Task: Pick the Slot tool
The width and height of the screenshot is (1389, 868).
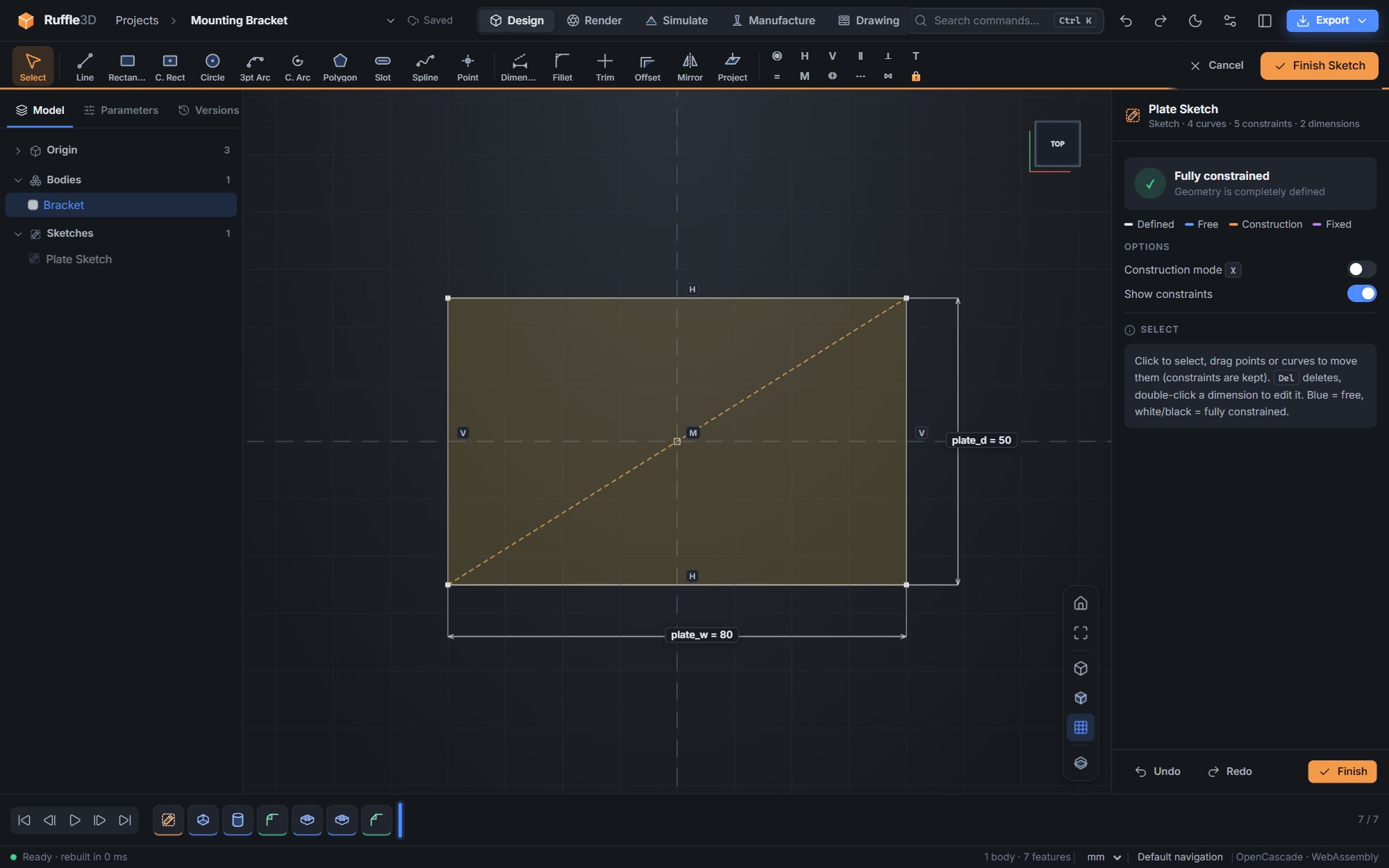Action: pos(383,66)
